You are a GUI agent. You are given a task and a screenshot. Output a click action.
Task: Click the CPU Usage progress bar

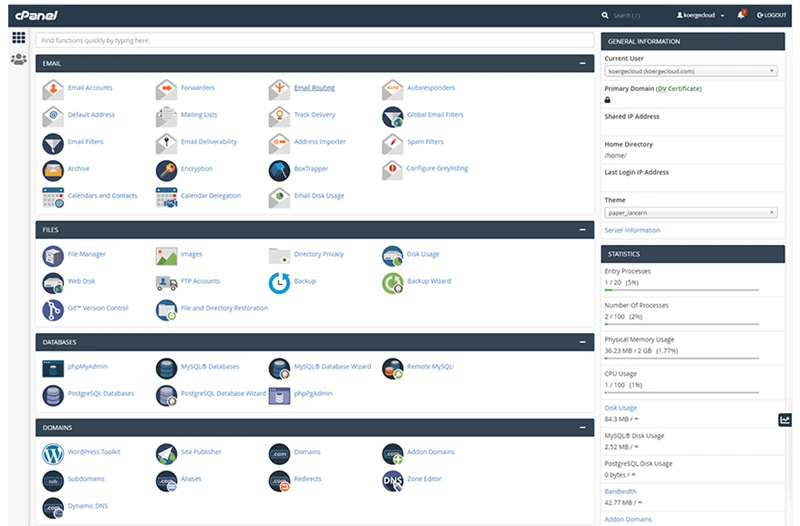(682, 392)
